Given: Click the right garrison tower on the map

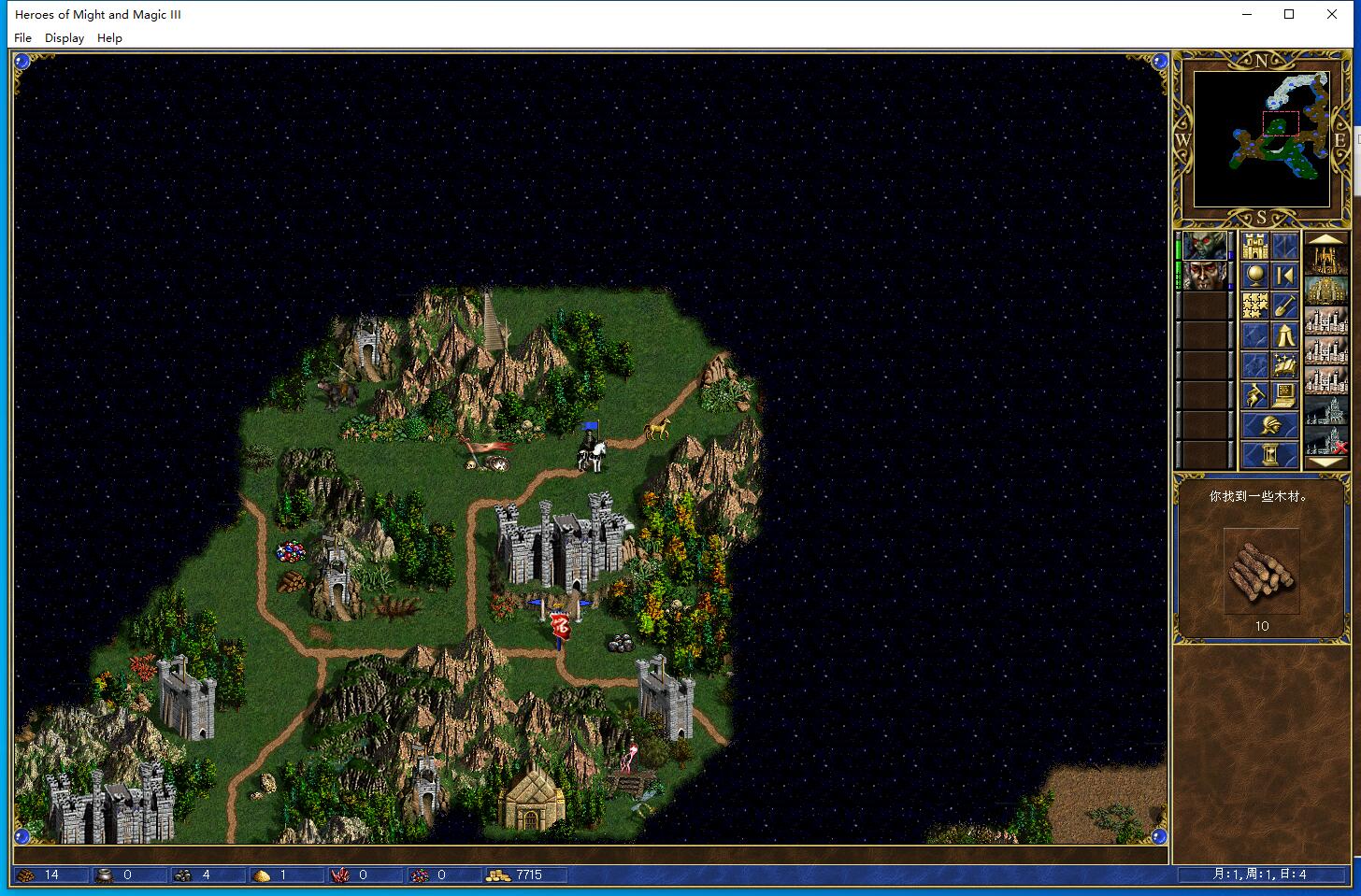Looking at the screenshot, I should [666, 697].
